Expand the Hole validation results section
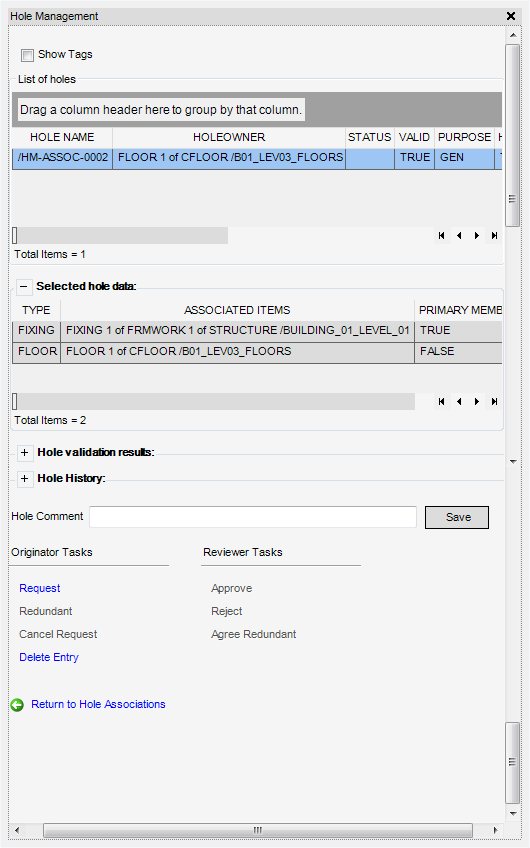 [24, 453]
